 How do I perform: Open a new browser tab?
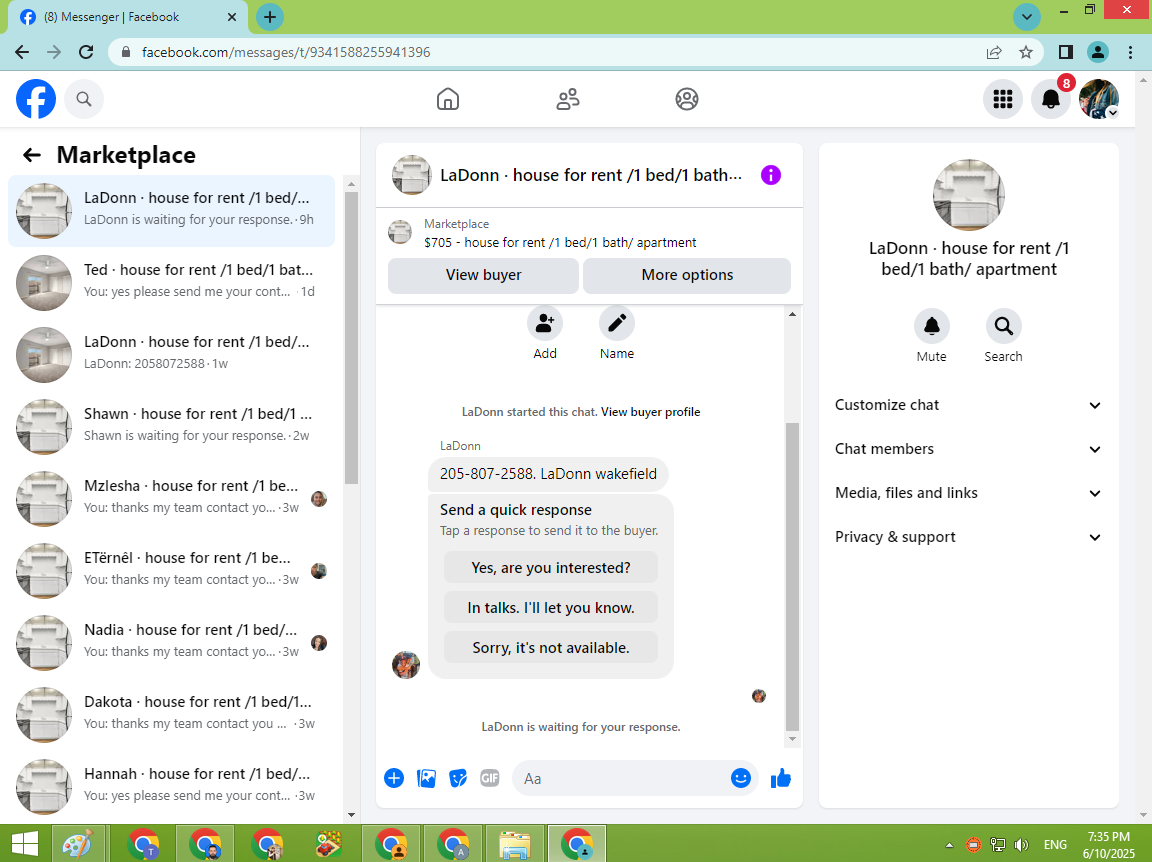tap(270, 17)
